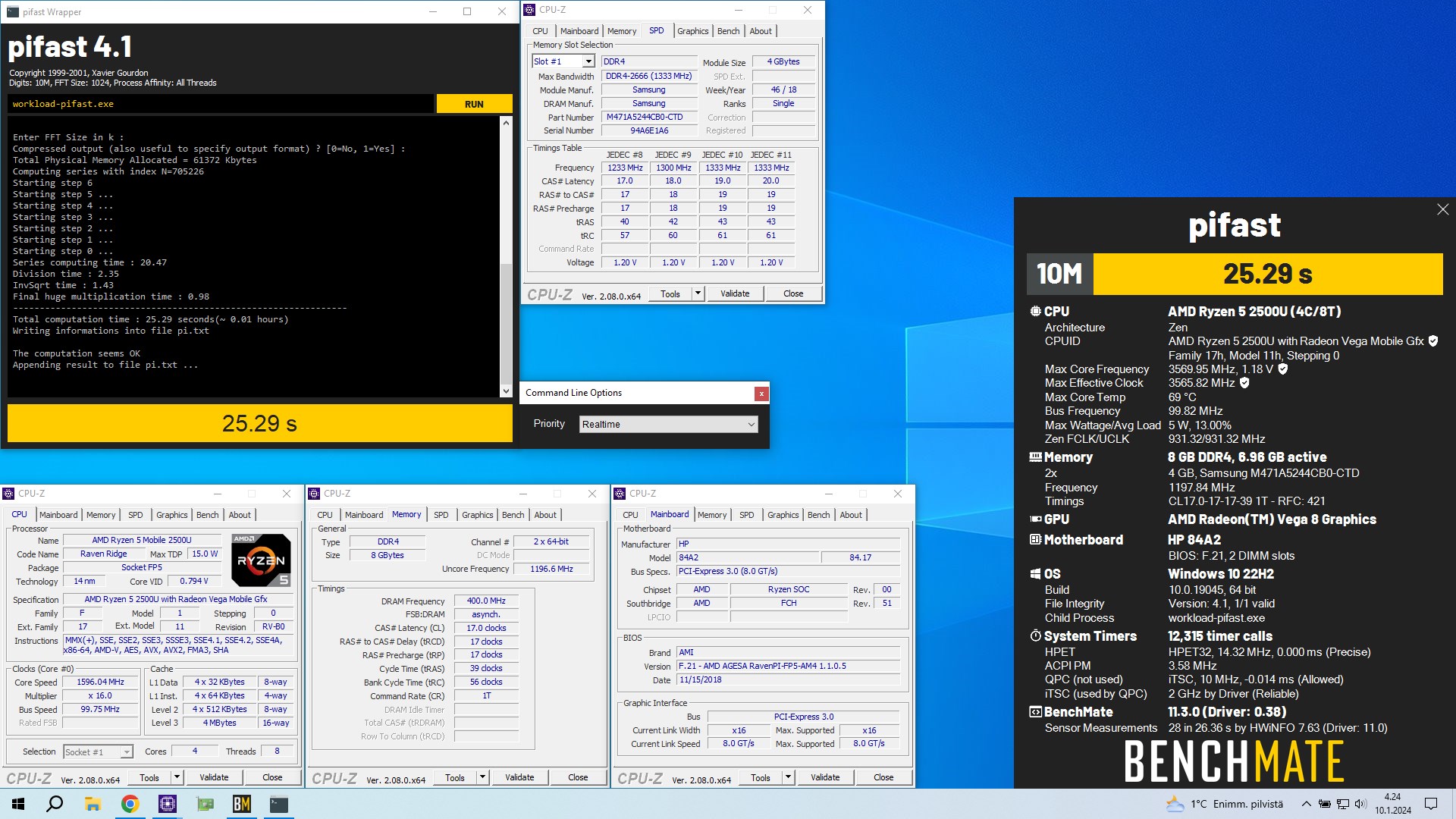
Task: Expand Tools arrow in CPU-Z SPD window
Action: tap(698, 293)
